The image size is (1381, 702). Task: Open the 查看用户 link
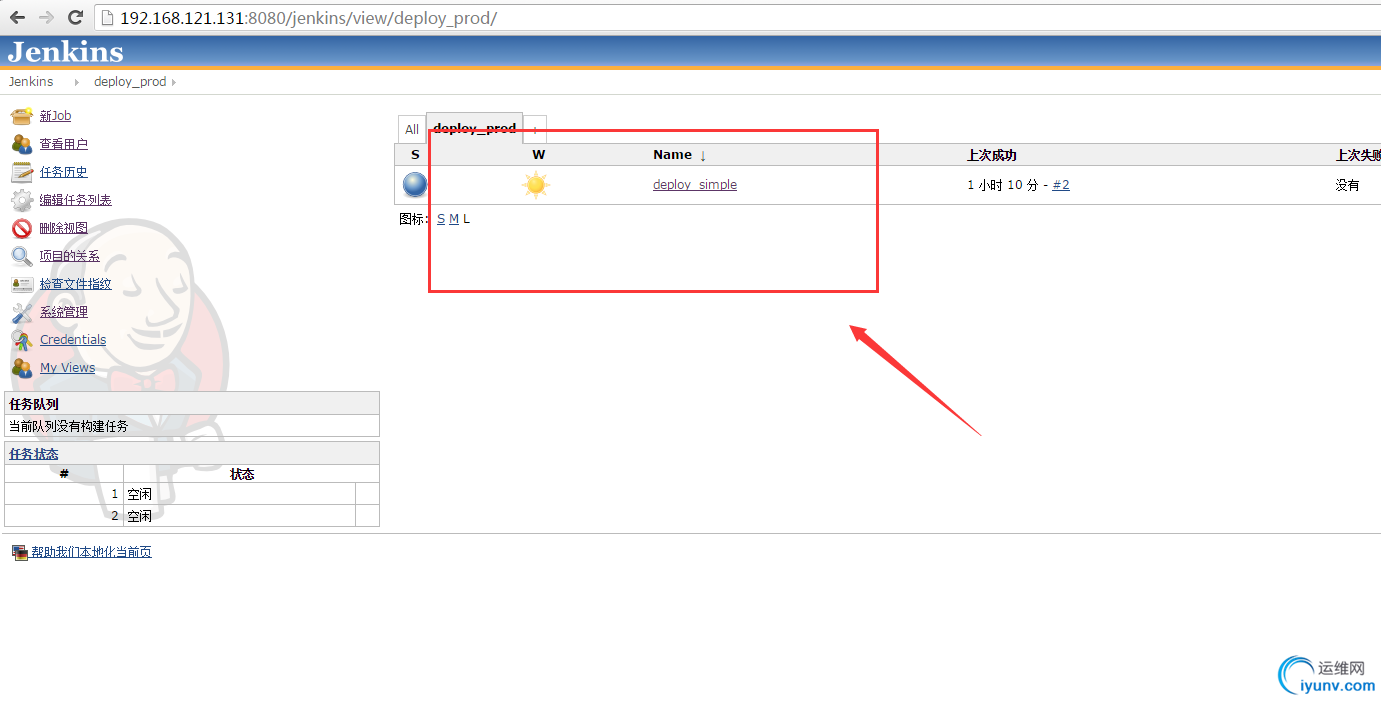click(x=64, y=144)
